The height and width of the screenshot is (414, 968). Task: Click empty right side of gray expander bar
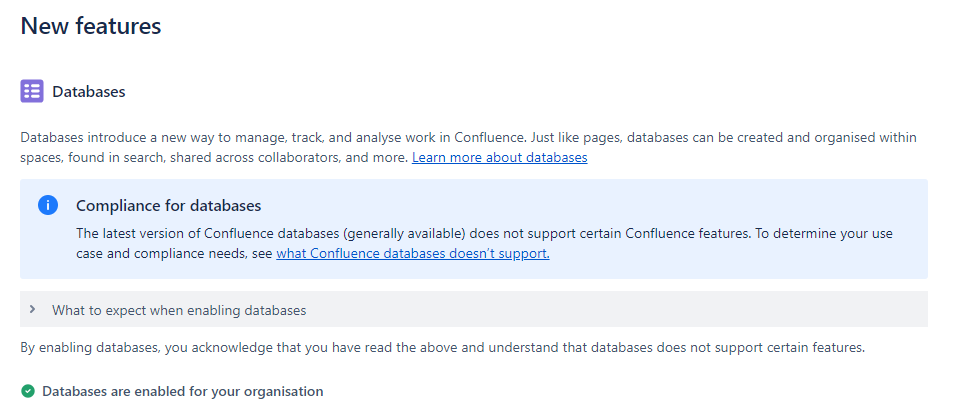pyautogui.click(x=617, y=309)
